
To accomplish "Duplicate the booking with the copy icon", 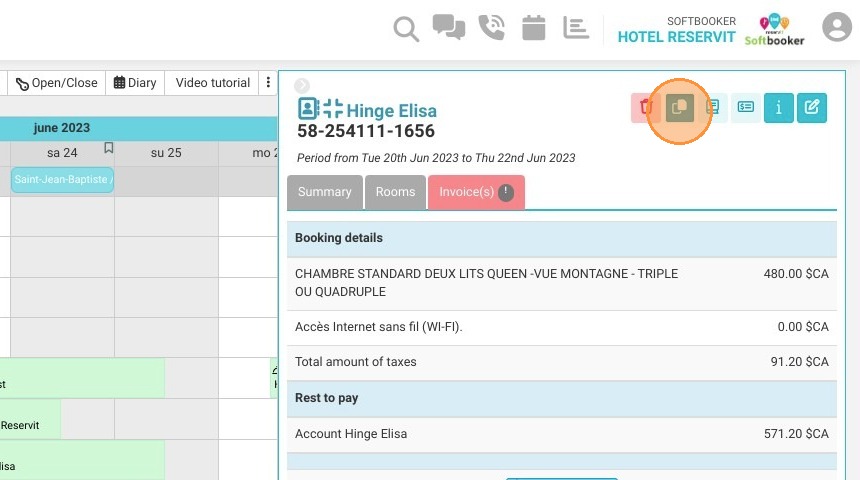I will (x=680, y=108).
